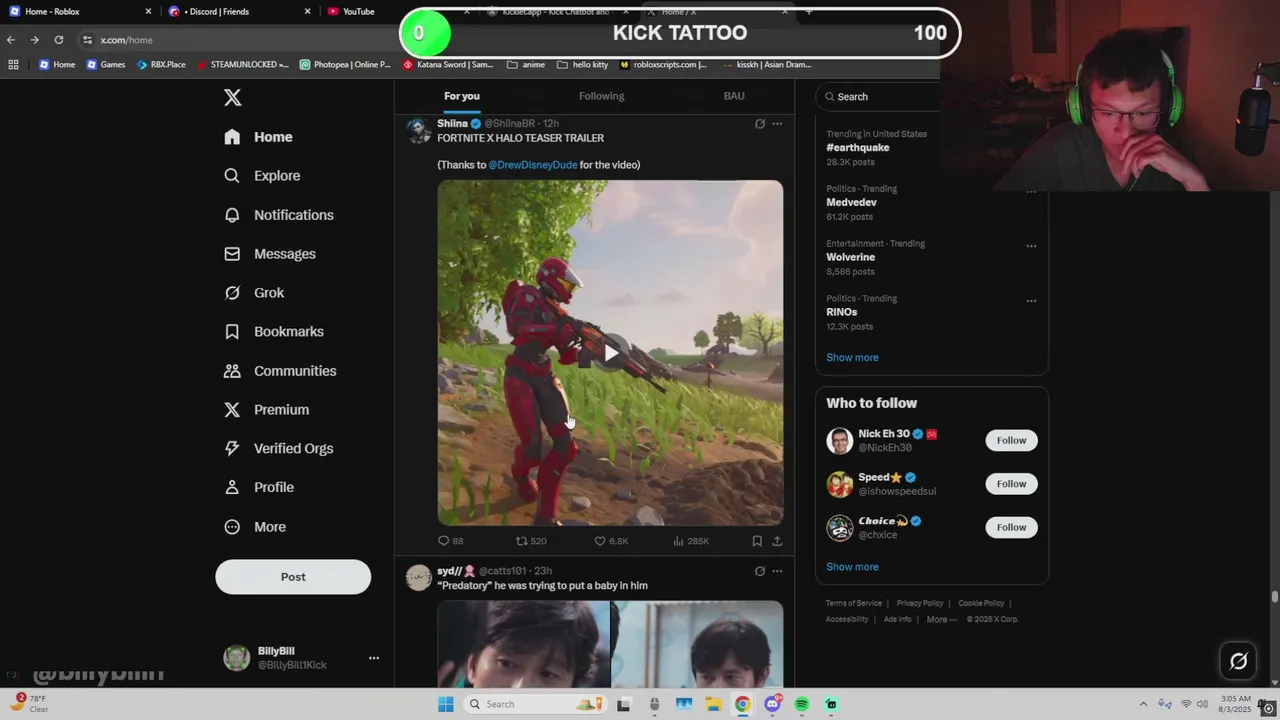Viewport: 1280px width, 720px height.
Task: Repost Shiina's post showing 520 reposts
Action: click(x=531, y=541)
